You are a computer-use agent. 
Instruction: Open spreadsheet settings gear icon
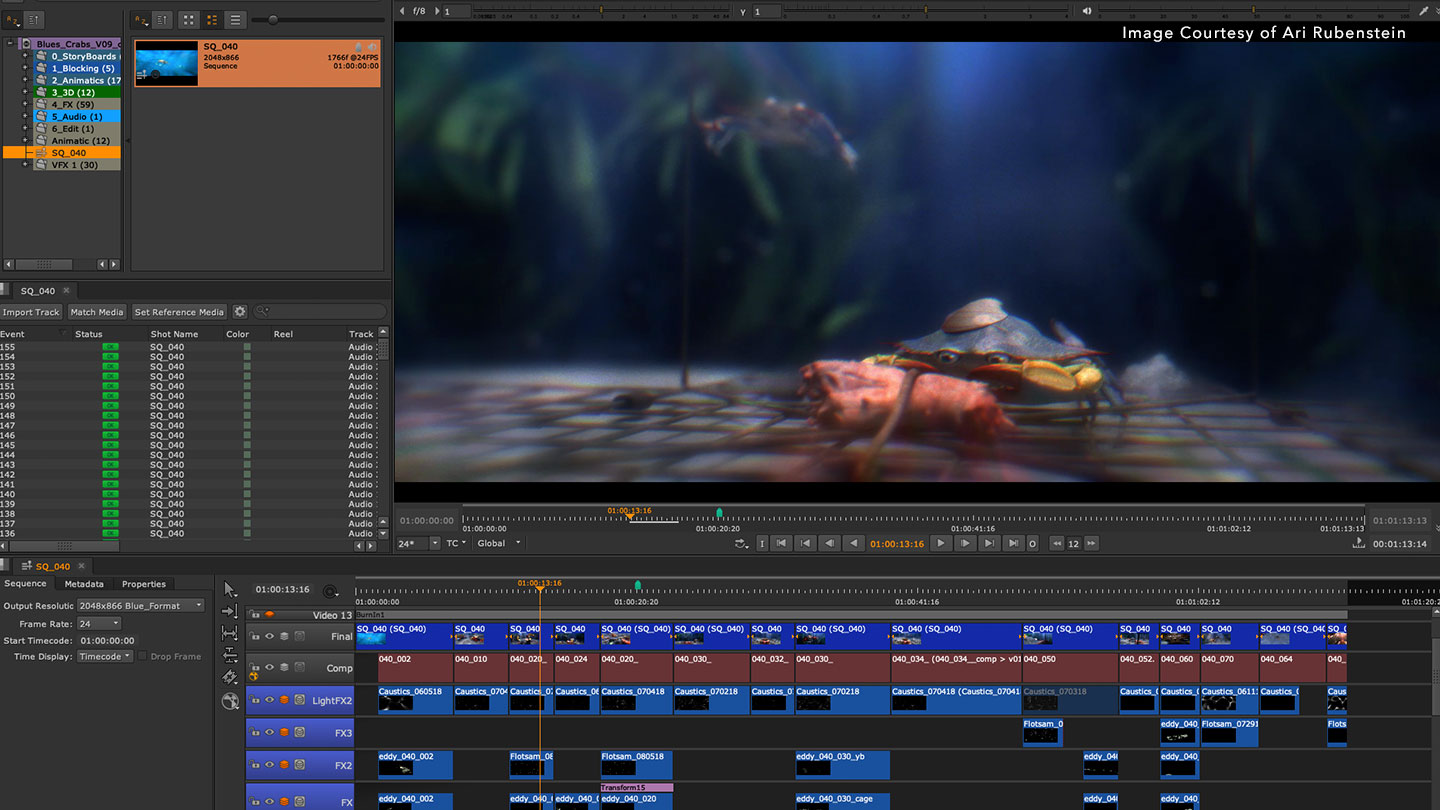click(x=240, y=312)
